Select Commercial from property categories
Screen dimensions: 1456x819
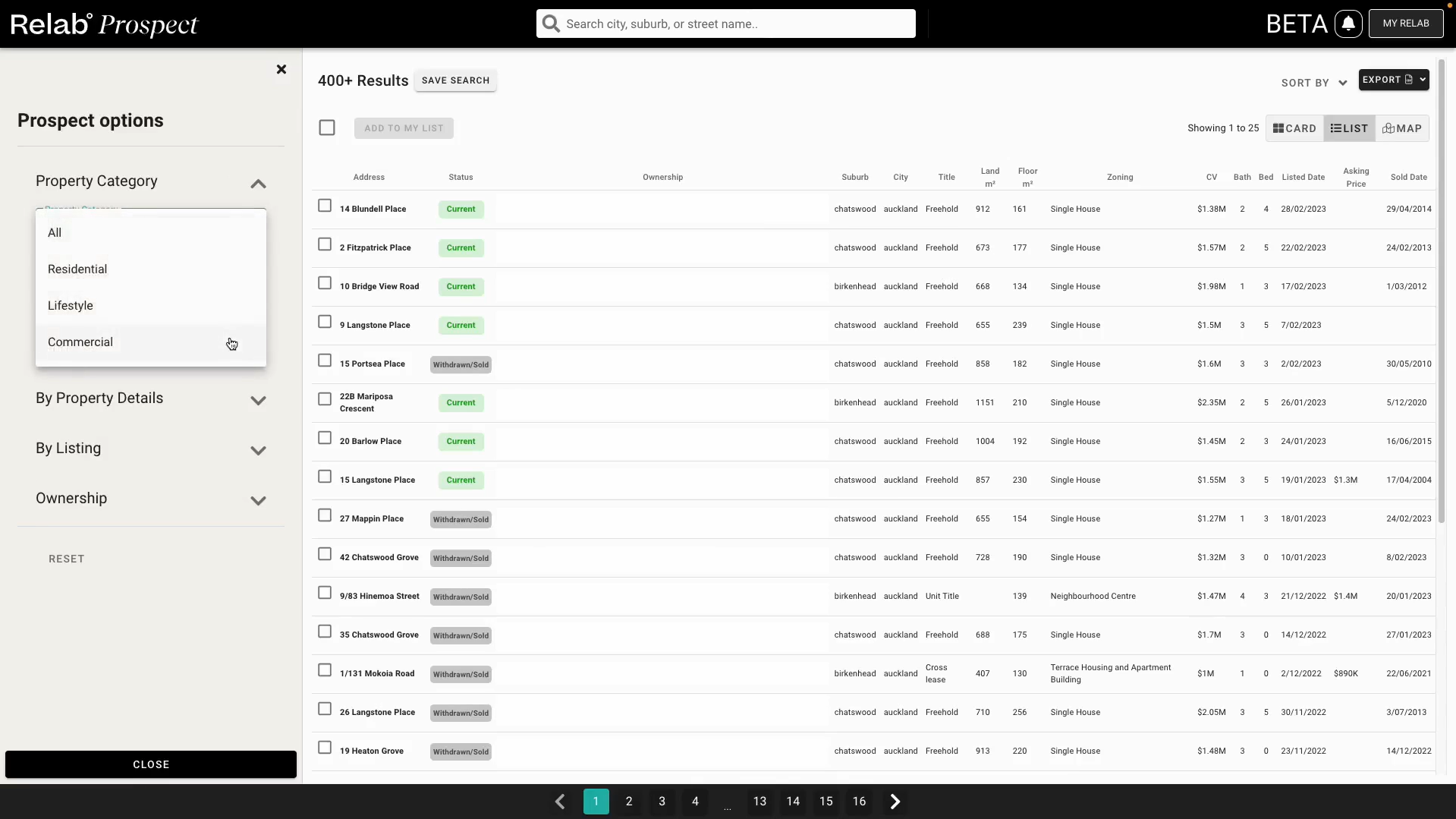pos(80,342)
